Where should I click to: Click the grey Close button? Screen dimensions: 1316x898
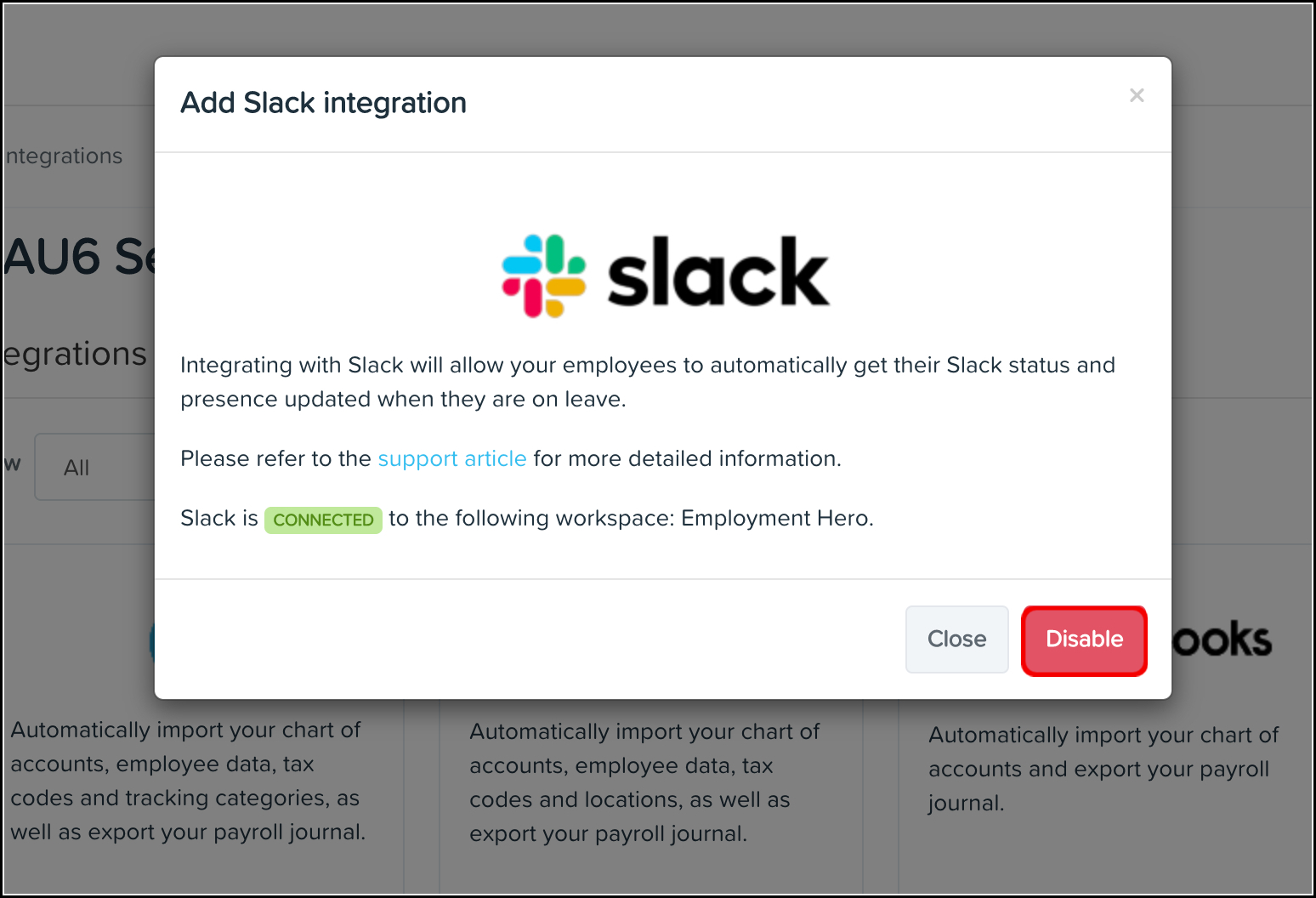957,639
